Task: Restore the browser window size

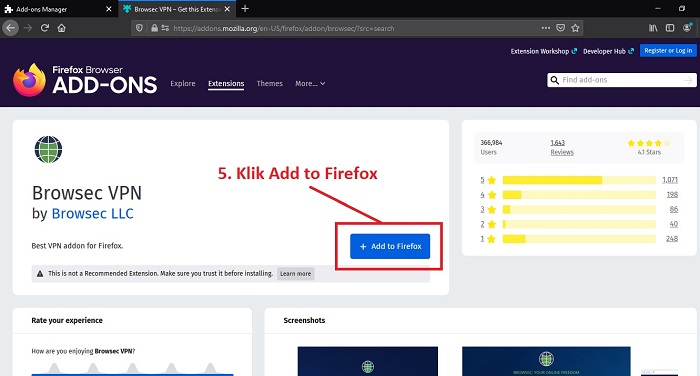Action: 682,8
